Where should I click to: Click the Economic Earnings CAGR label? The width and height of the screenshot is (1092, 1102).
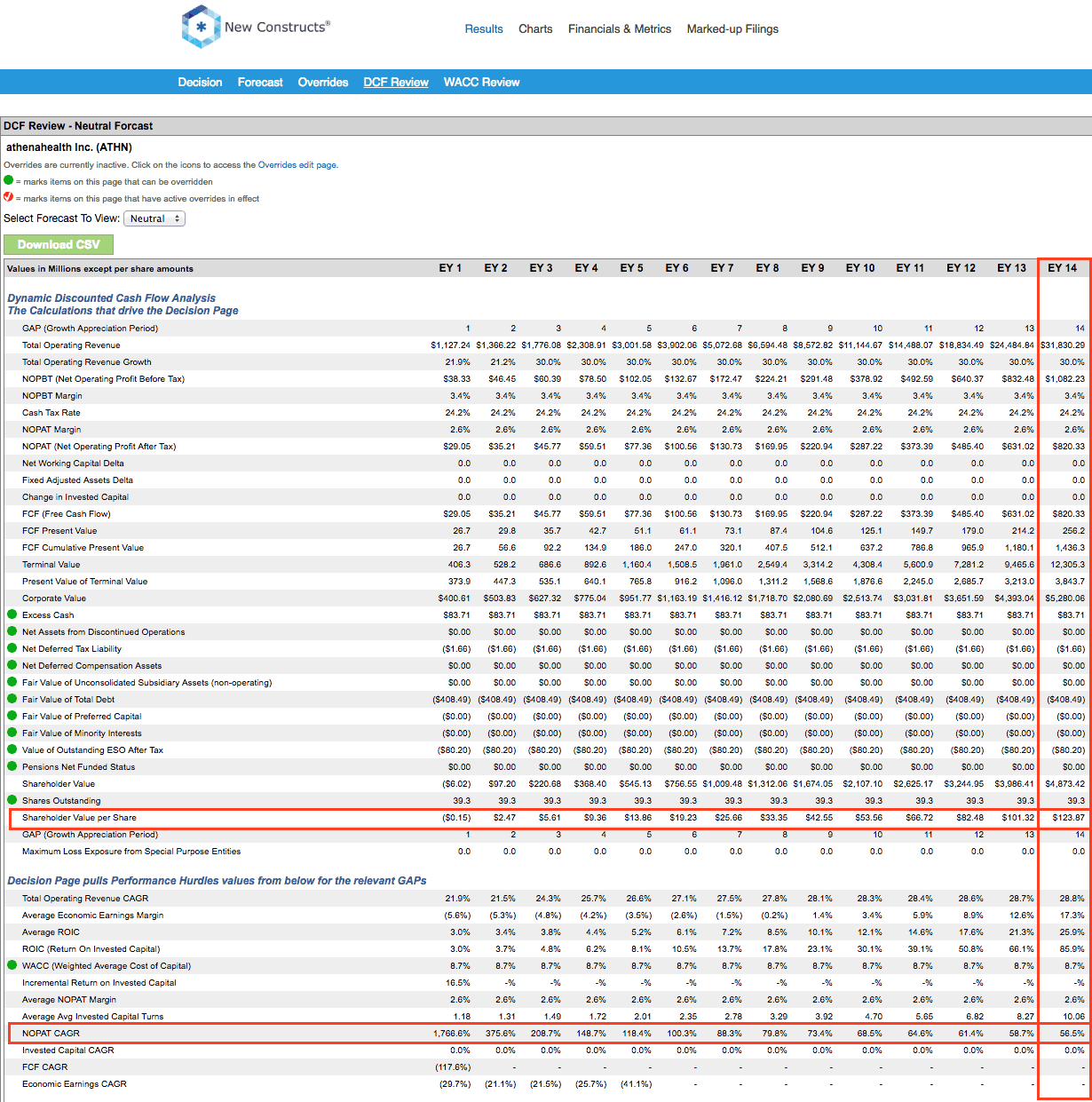pos(75,1084)
